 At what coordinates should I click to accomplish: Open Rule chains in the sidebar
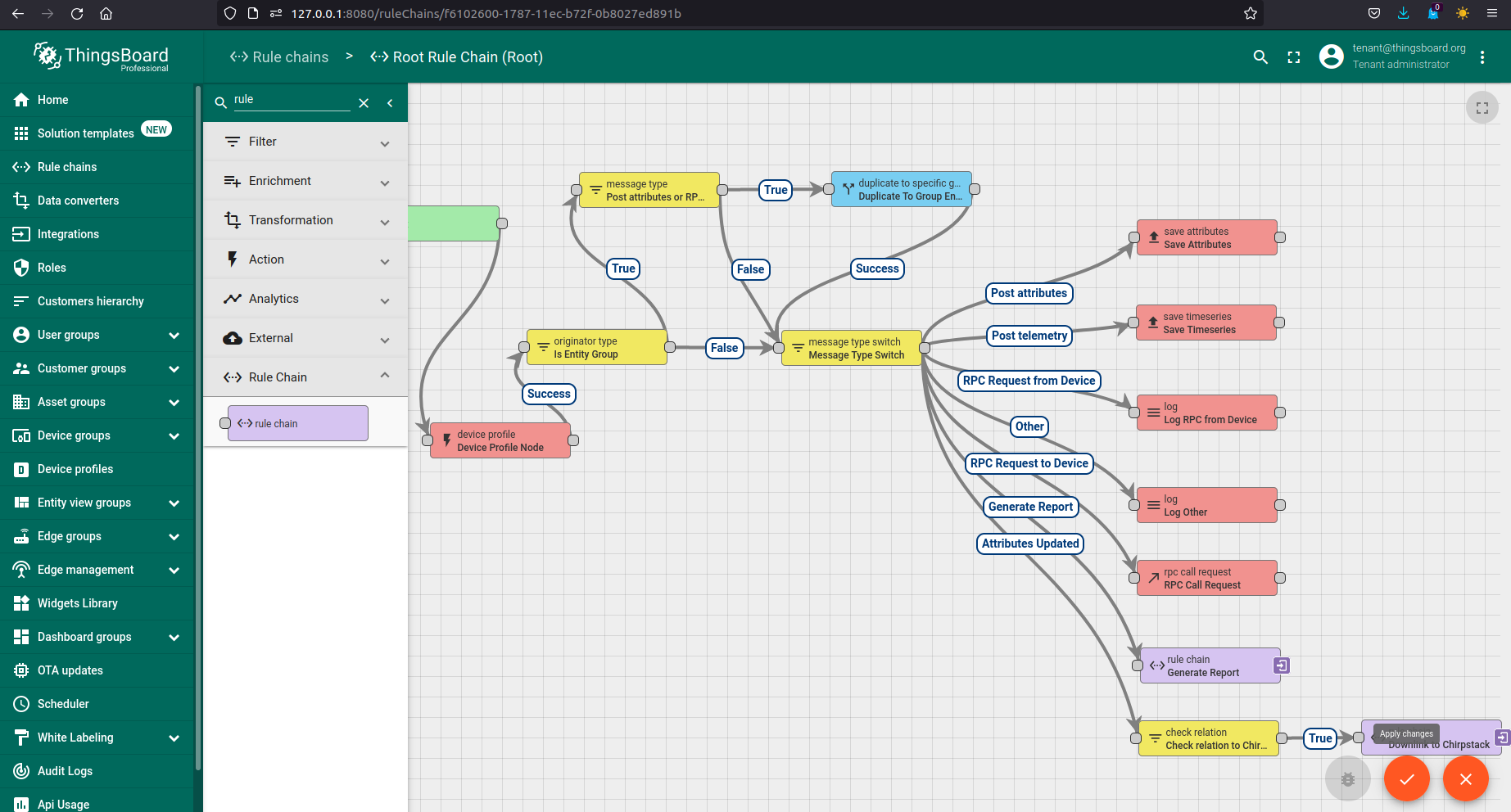(x=97, y=167)
